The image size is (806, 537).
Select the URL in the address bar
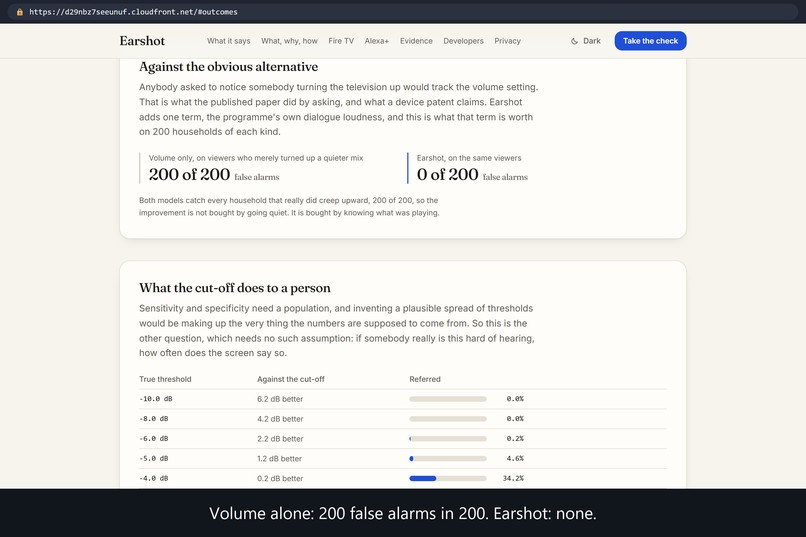click(133, 12)
